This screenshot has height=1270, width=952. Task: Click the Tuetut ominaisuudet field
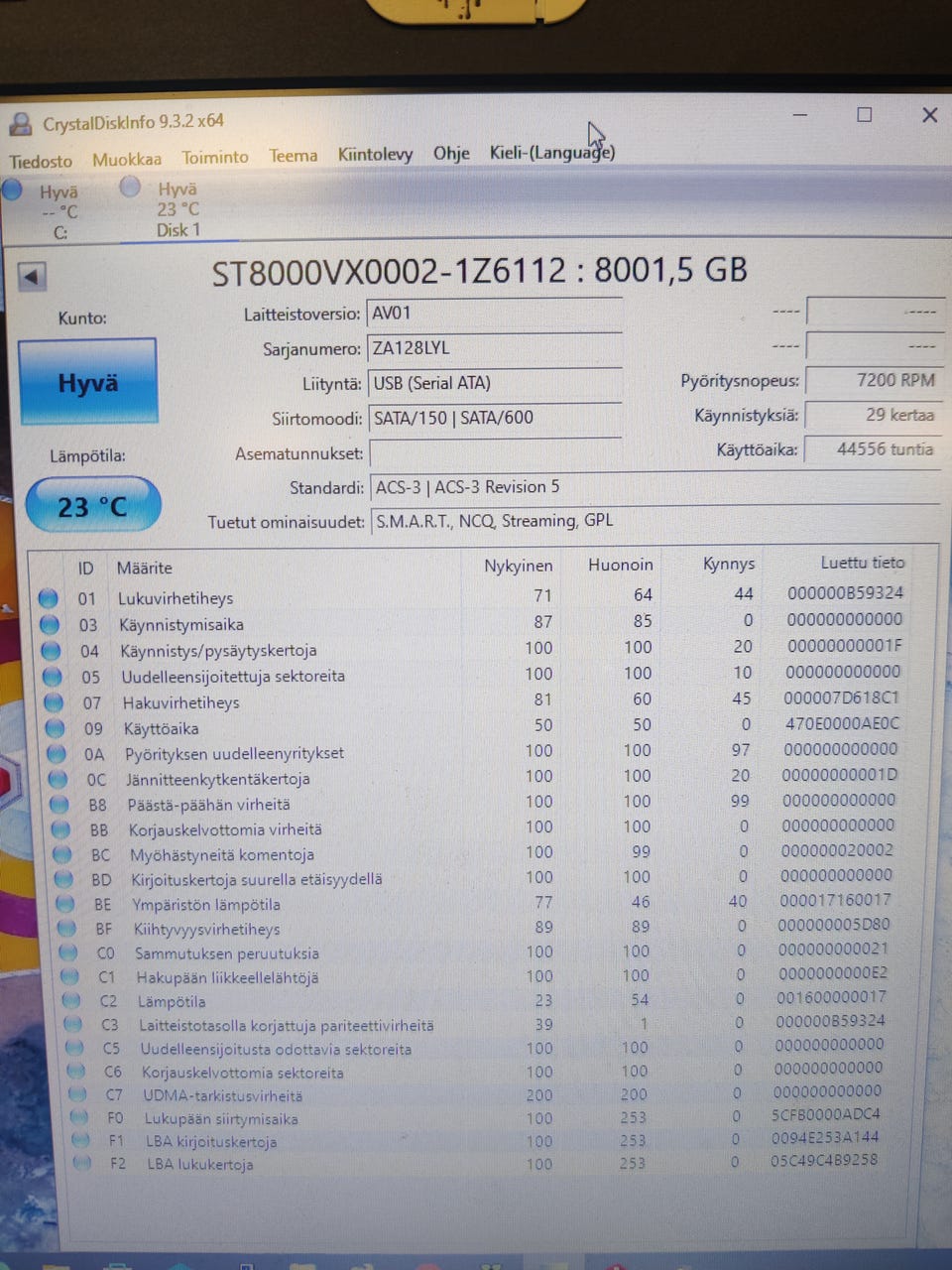(654, 521)
